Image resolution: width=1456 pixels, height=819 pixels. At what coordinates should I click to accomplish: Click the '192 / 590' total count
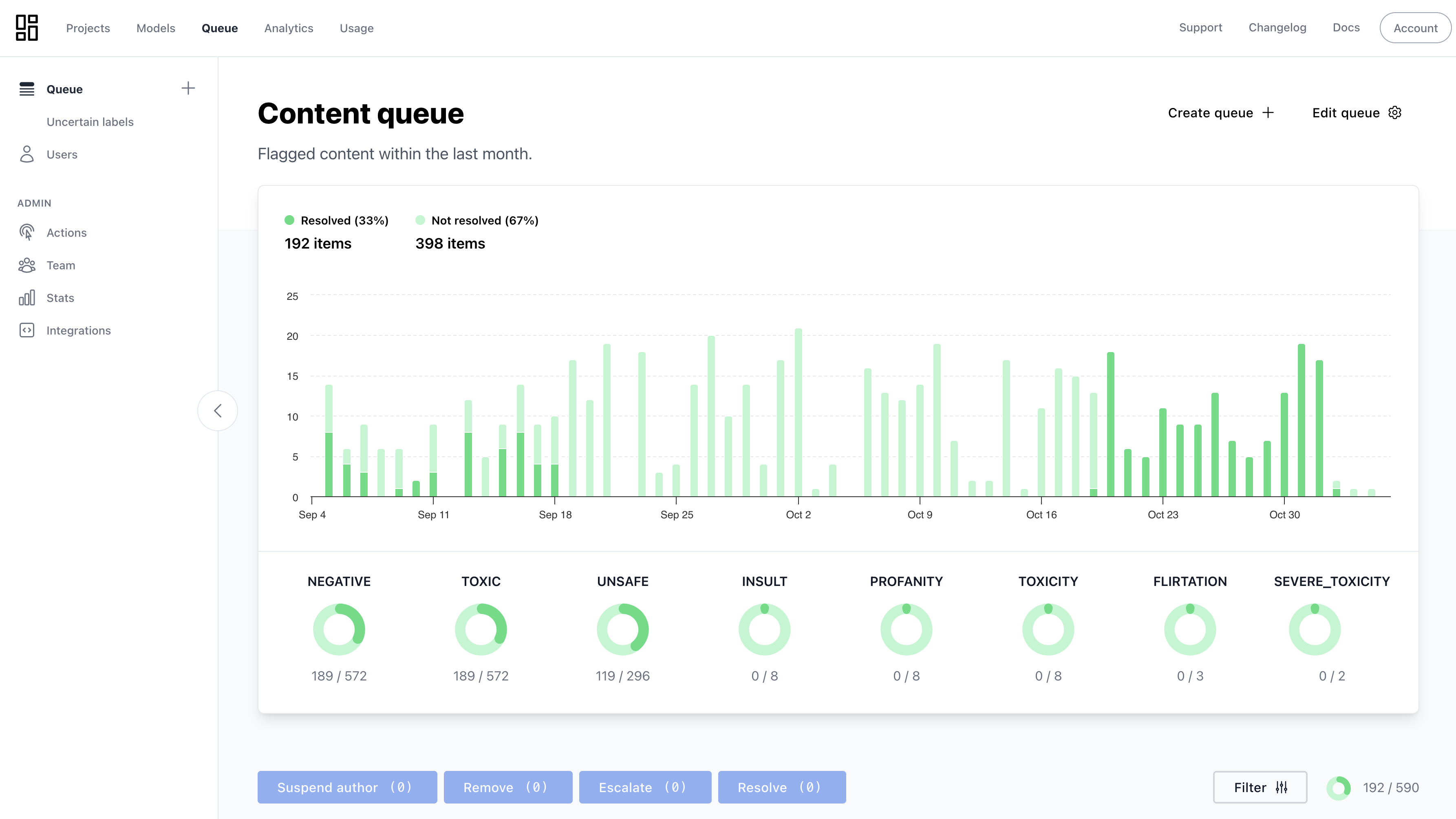coord(1390,787)
